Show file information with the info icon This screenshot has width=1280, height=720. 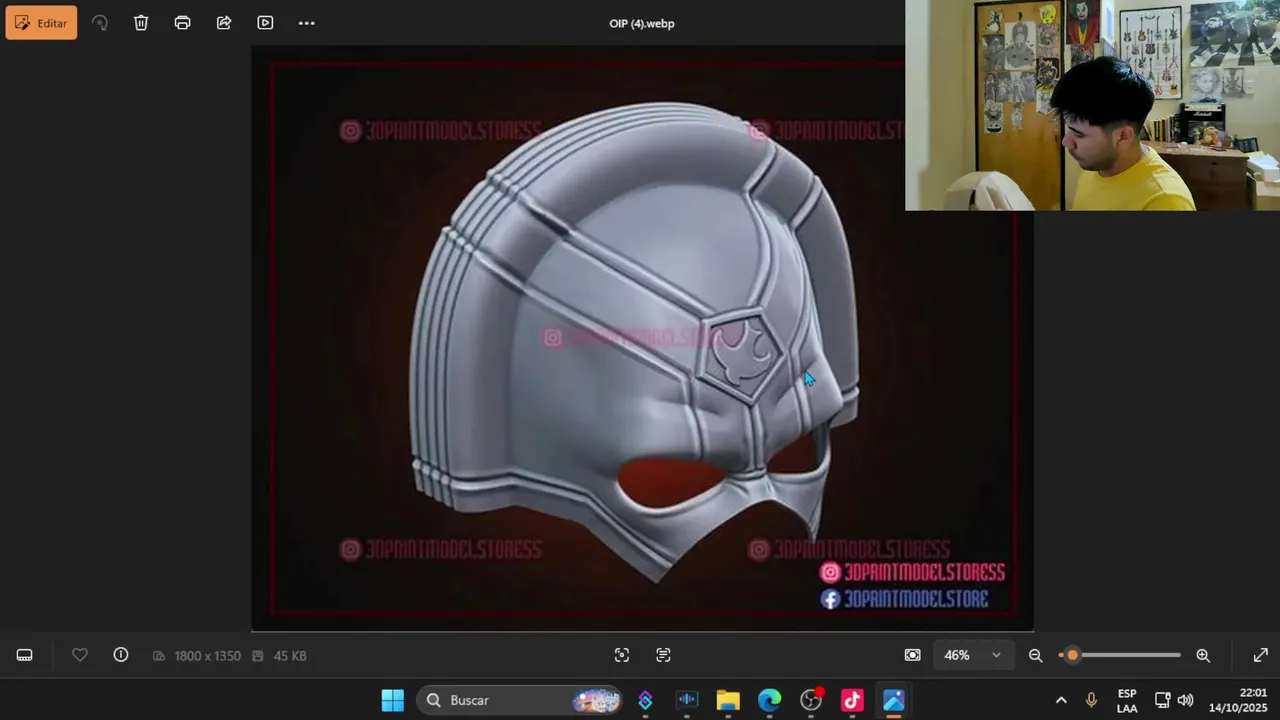coord(121,655)
